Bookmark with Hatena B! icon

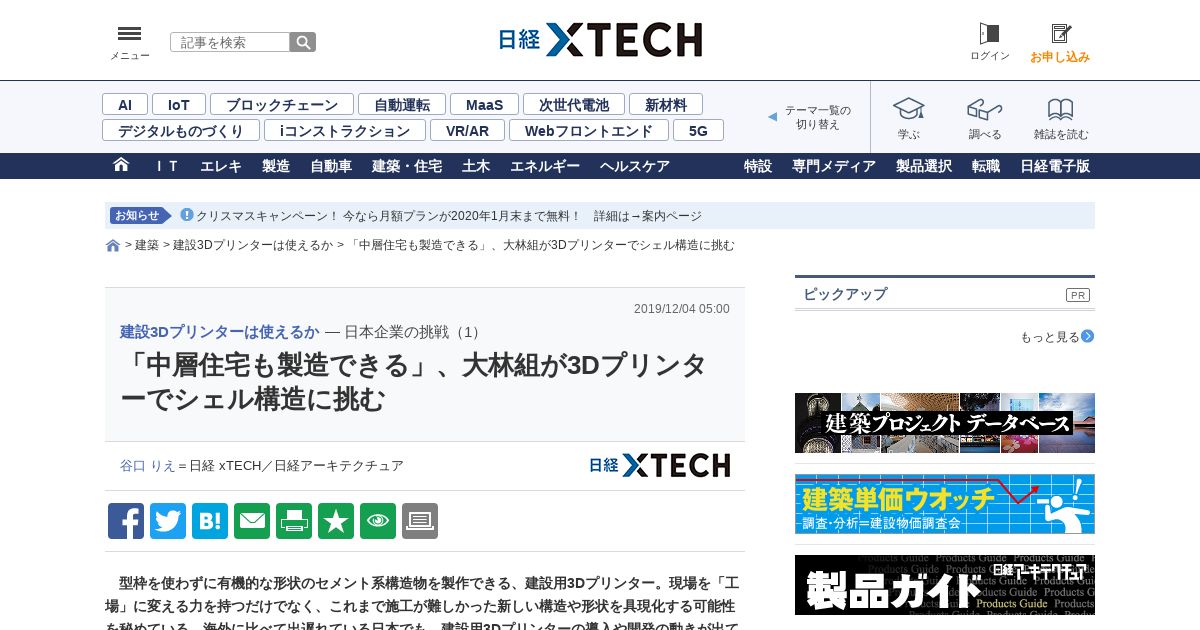(210, 521)
